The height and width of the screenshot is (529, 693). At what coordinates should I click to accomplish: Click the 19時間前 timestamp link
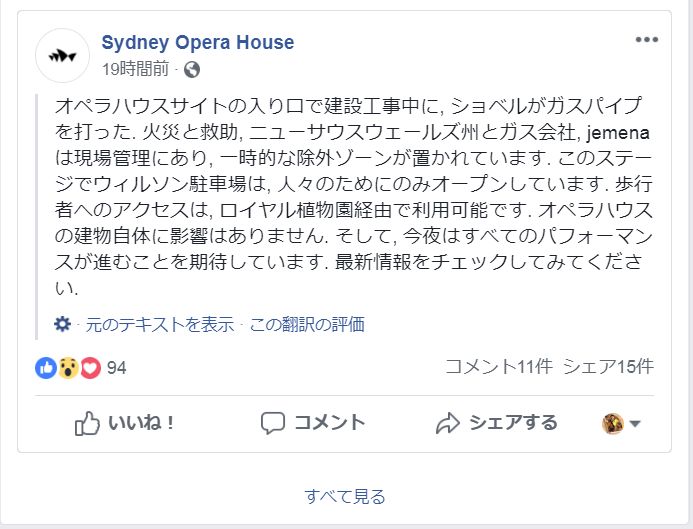coord(137,69)
